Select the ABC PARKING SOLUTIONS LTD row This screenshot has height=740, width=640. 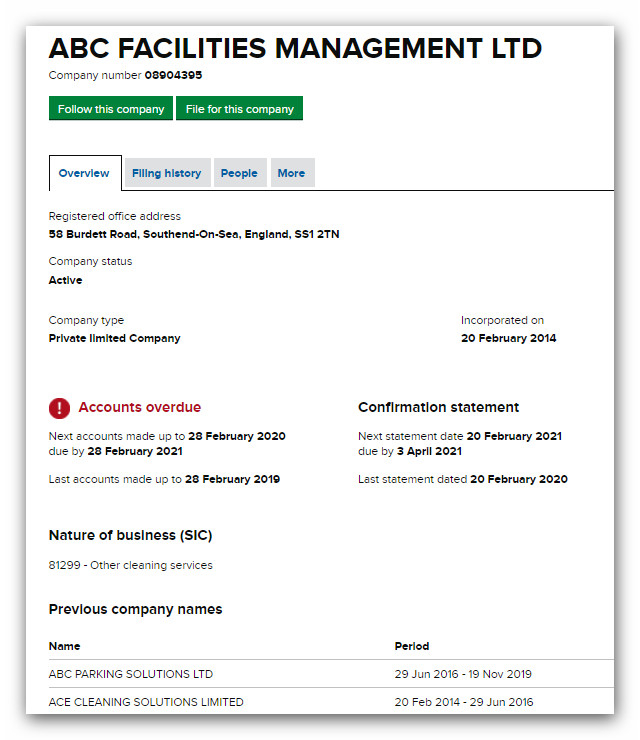click(x=131, y=674)
